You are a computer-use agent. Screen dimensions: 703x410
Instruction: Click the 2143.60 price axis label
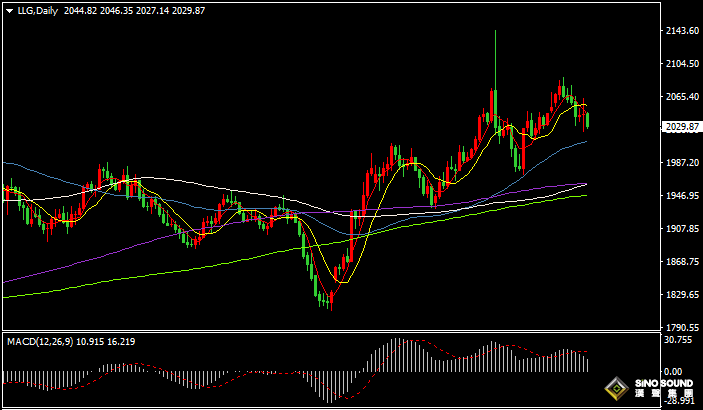click(x=681, y=31)
